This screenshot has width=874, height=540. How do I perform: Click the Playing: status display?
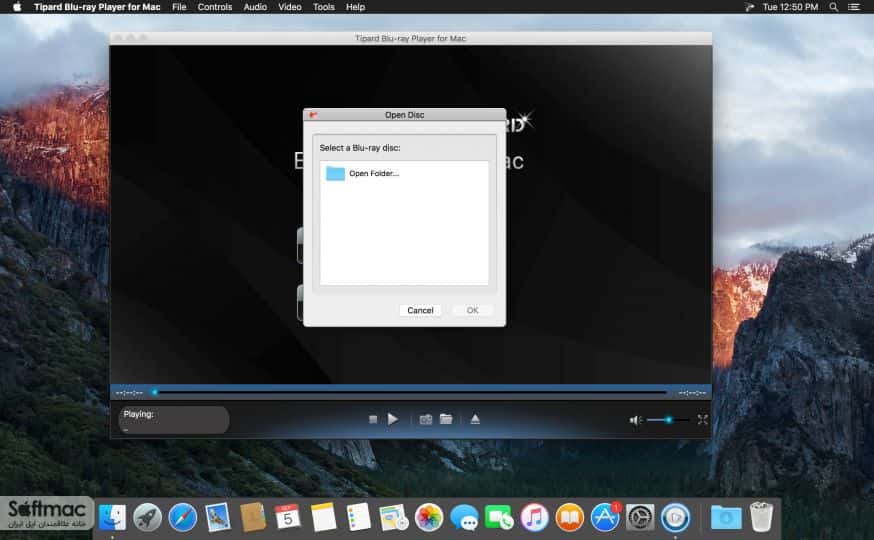click(174, 420)
